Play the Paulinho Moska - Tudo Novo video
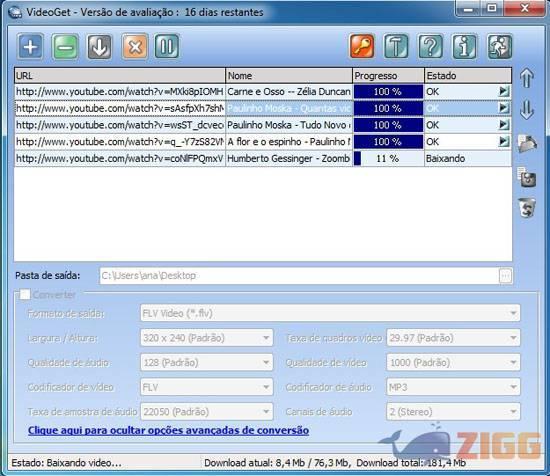Image resolution: width=550 pixels, height=476 pixels. point(504,125)
